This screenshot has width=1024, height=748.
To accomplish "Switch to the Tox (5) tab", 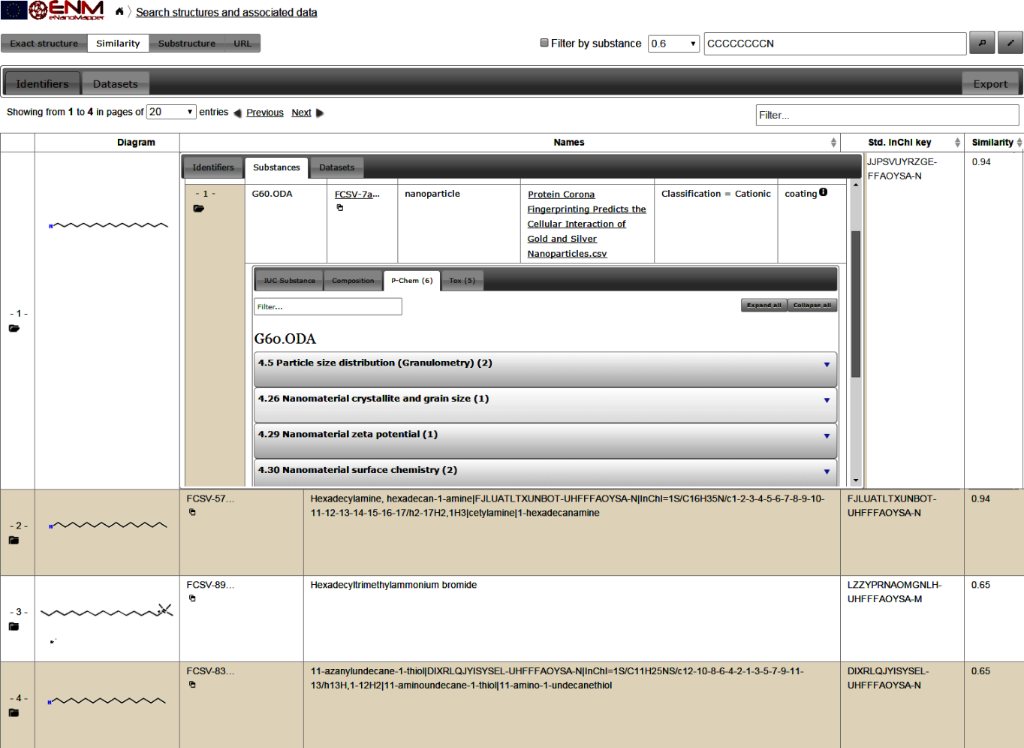I will (x=461, y=281).
